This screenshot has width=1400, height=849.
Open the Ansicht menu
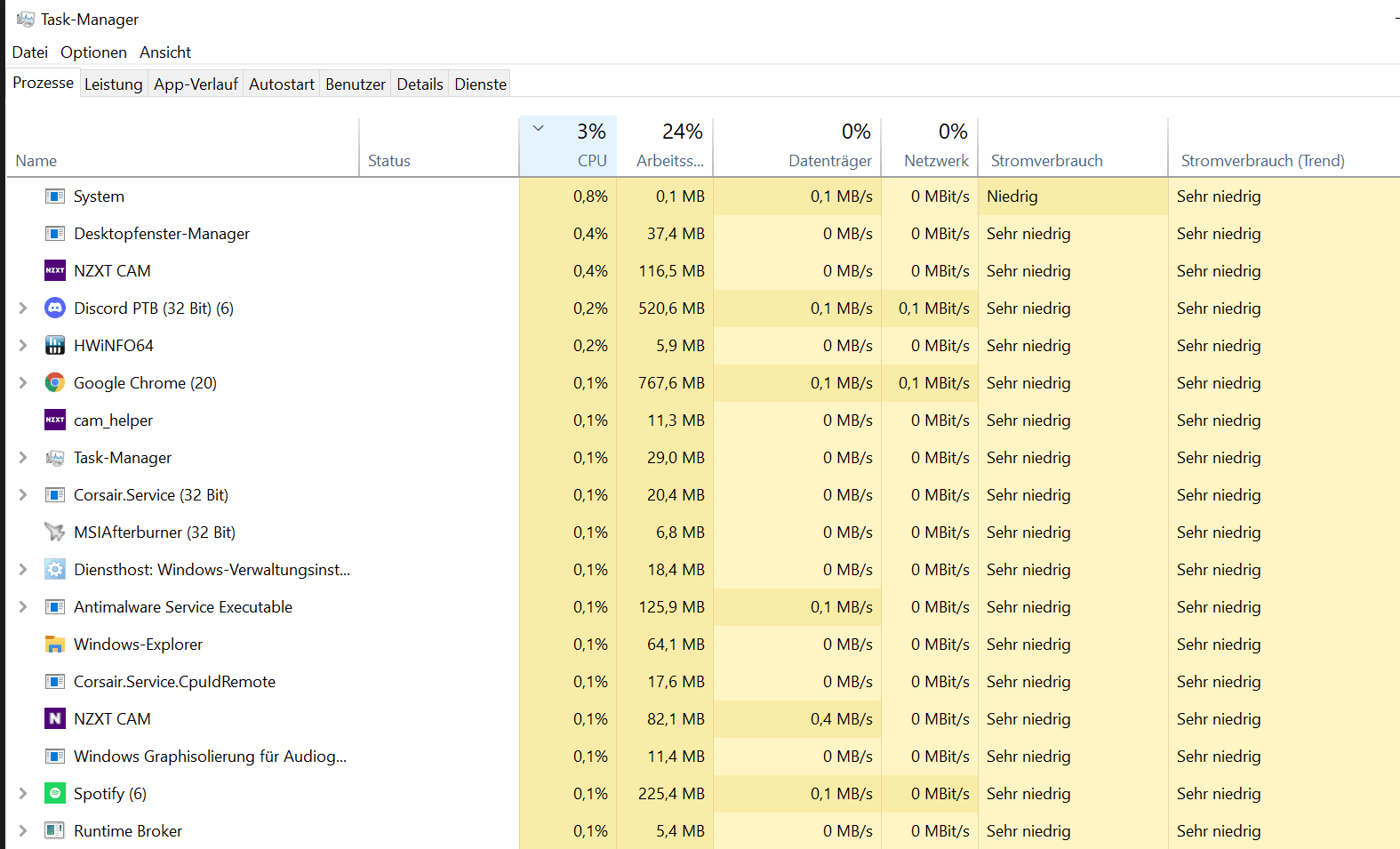[x=165, y=52]
